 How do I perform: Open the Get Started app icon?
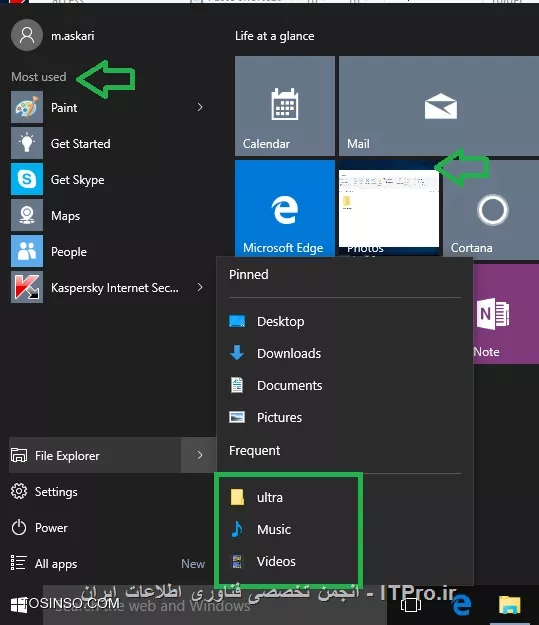(x=27, y=143)
